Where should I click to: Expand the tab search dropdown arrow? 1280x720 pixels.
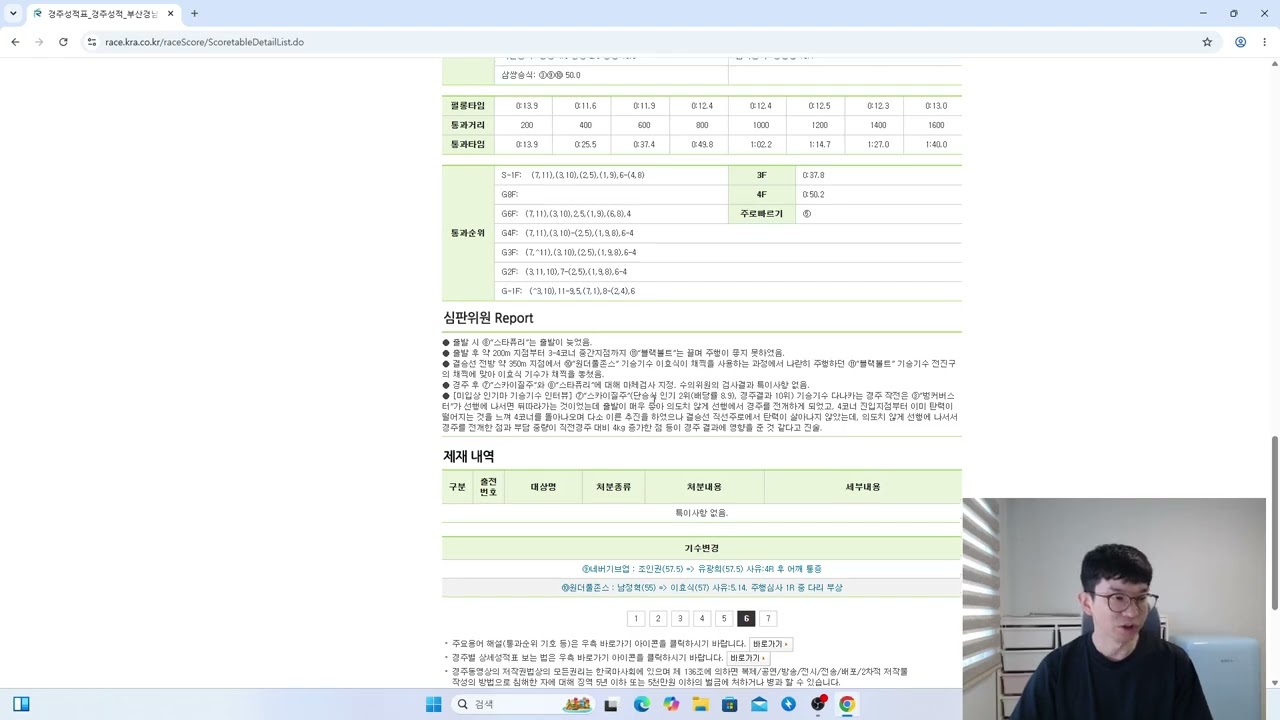(x=13, y=14)
